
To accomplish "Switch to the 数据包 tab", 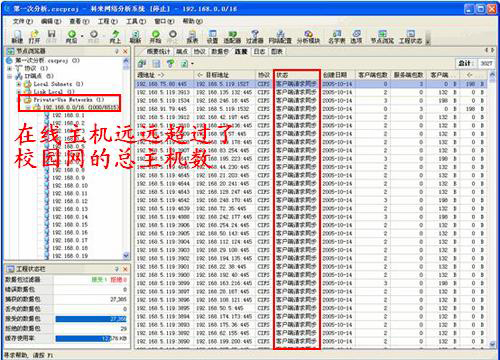I will 220,52.
